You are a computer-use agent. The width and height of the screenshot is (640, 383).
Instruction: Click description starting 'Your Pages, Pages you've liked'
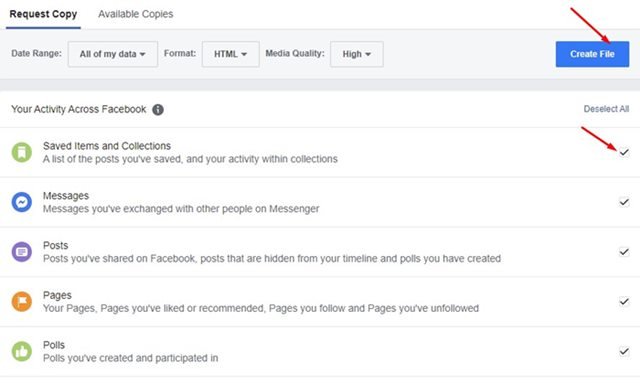tap(261, 308)
